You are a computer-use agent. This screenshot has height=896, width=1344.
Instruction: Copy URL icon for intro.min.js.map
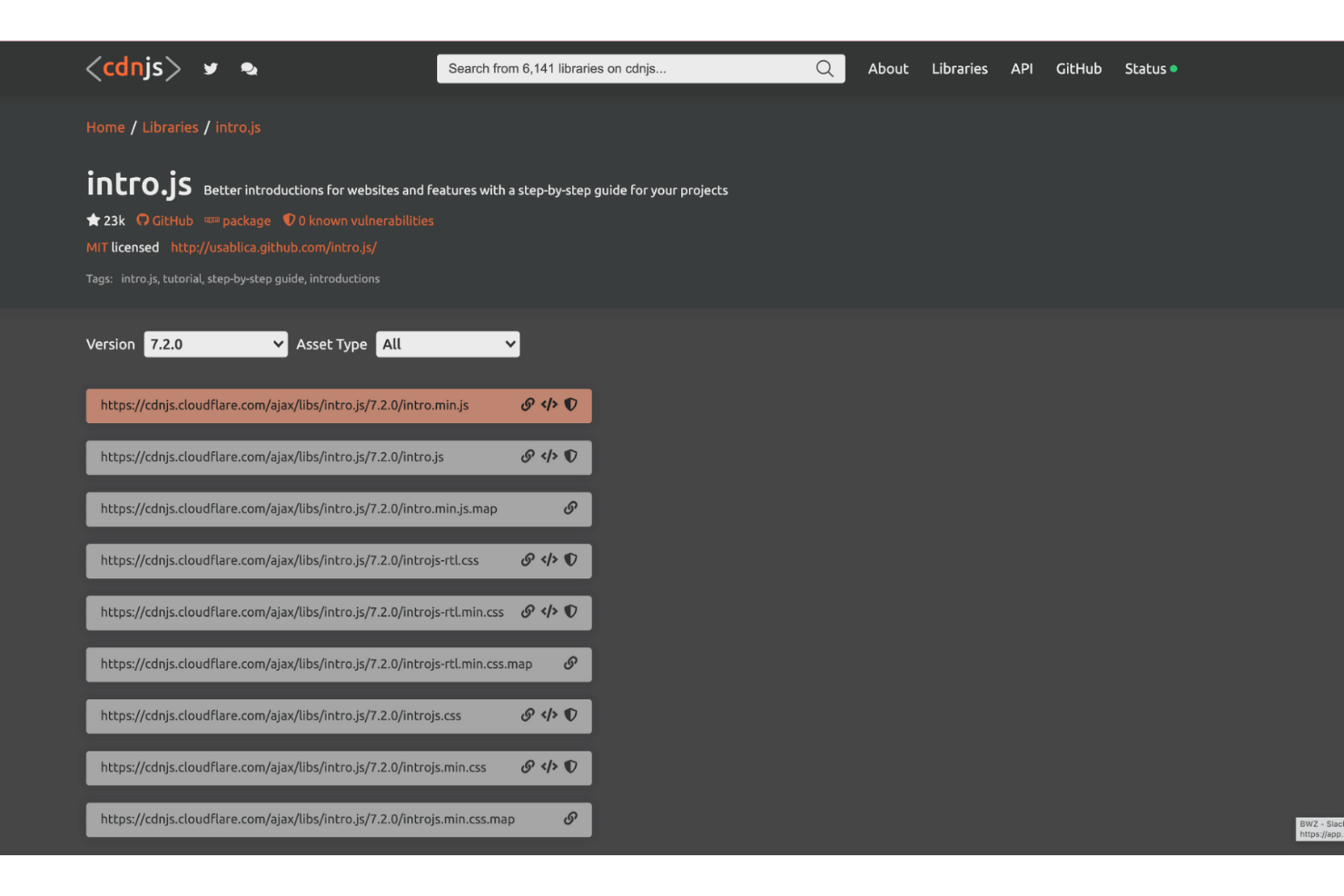point(570,508)
